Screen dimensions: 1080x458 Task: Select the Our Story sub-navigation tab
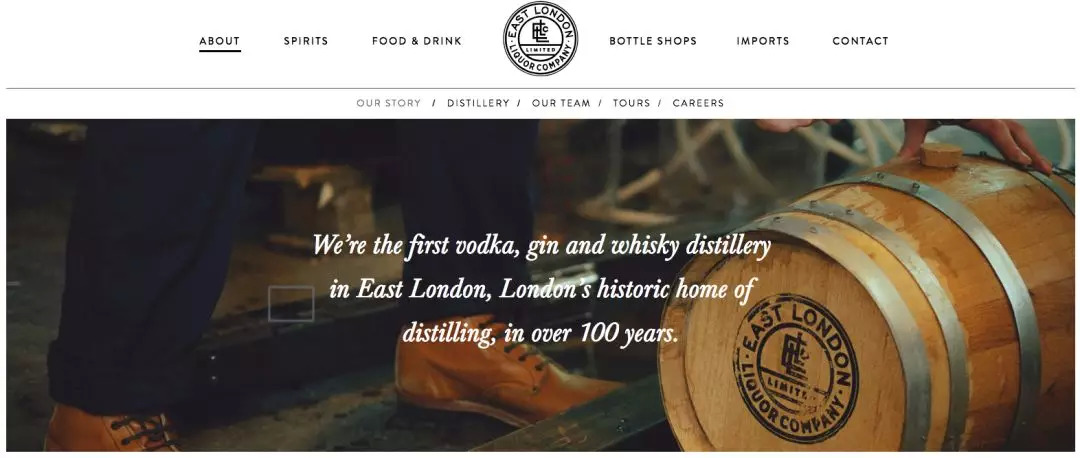point(388,103)
